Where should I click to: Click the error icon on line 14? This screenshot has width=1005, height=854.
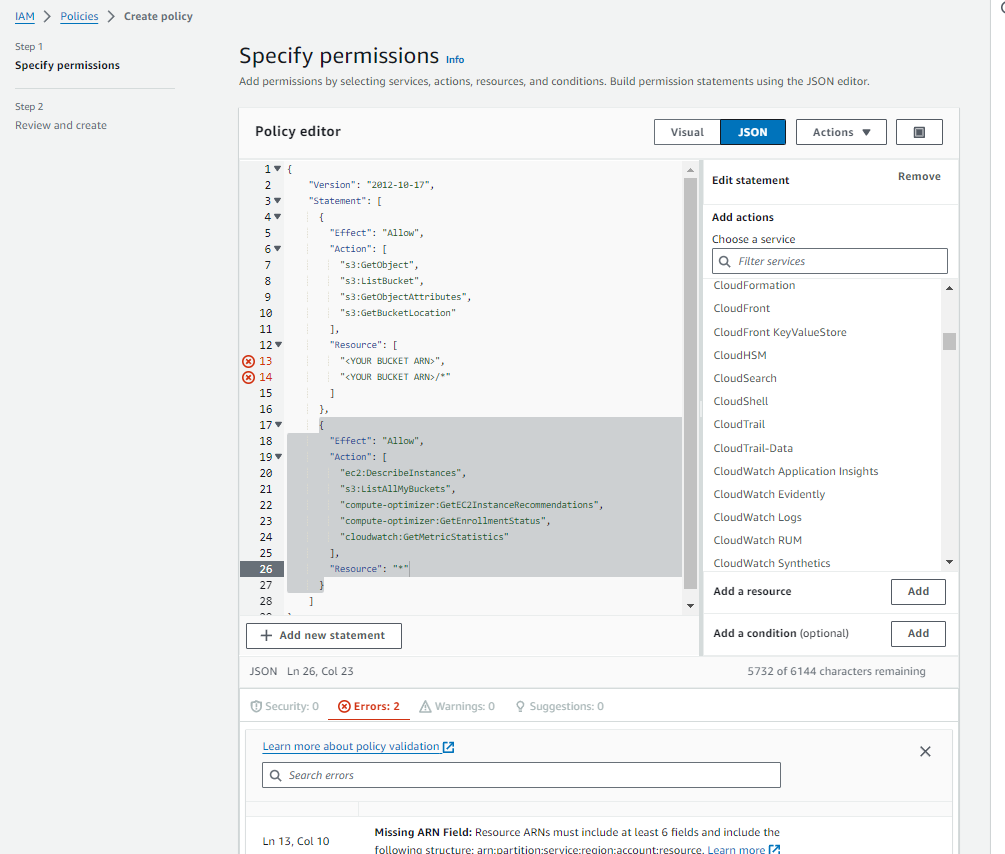pos(249,377)
